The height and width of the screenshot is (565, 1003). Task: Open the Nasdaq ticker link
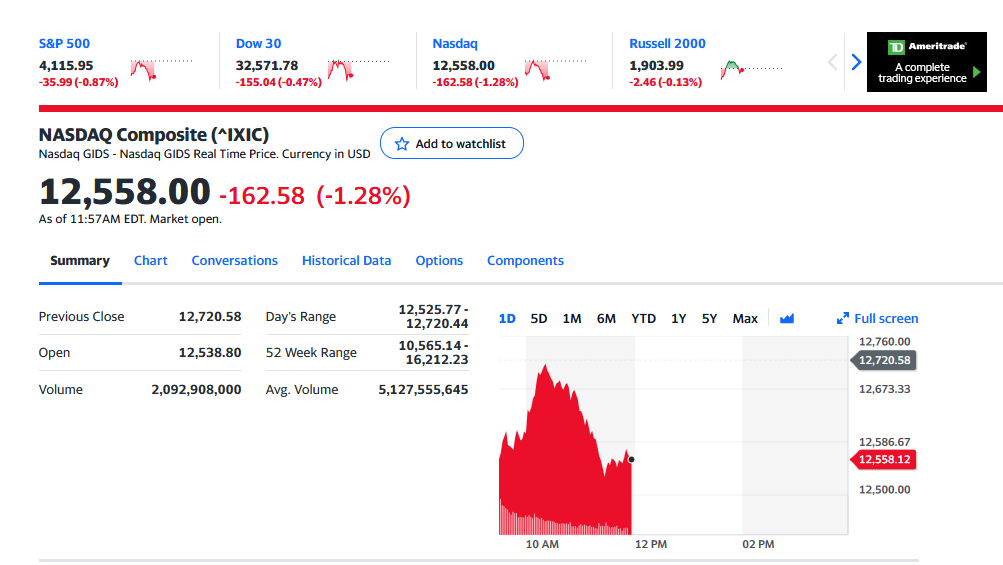coord(455,44)
